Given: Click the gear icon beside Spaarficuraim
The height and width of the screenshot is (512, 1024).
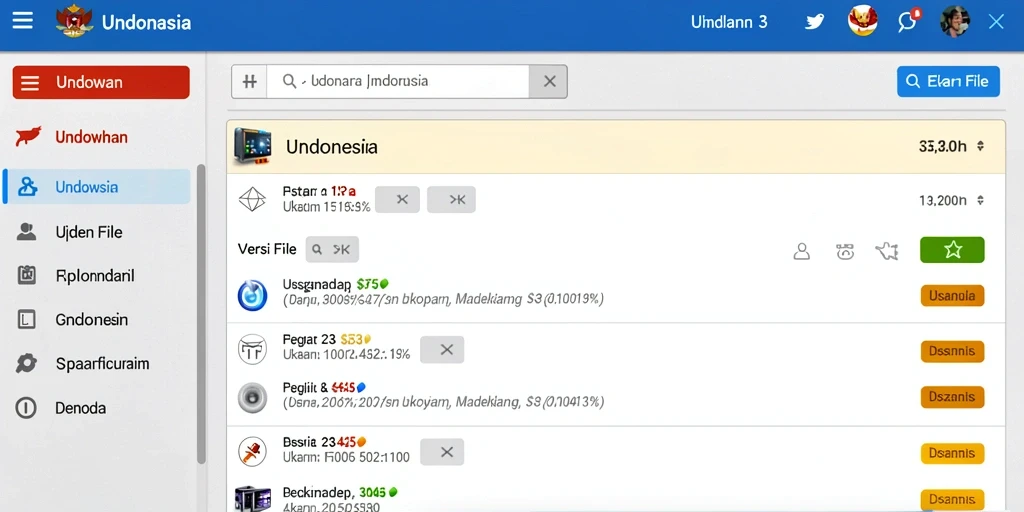Looking at the screenshot, I should pos(26,363).
